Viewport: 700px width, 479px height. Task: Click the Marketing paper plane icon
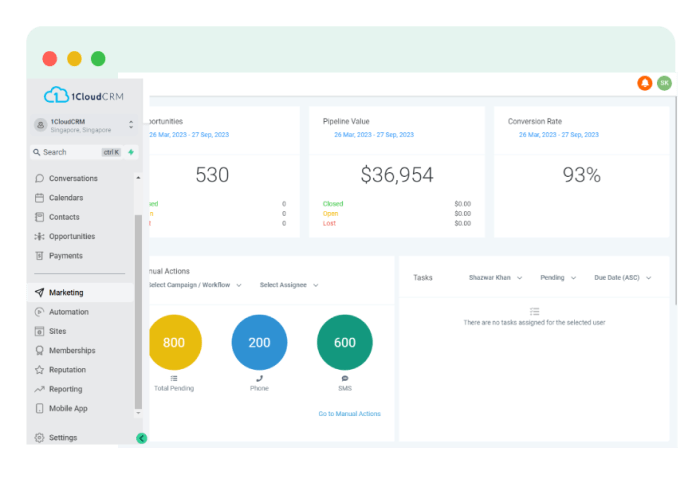point(39,292)
